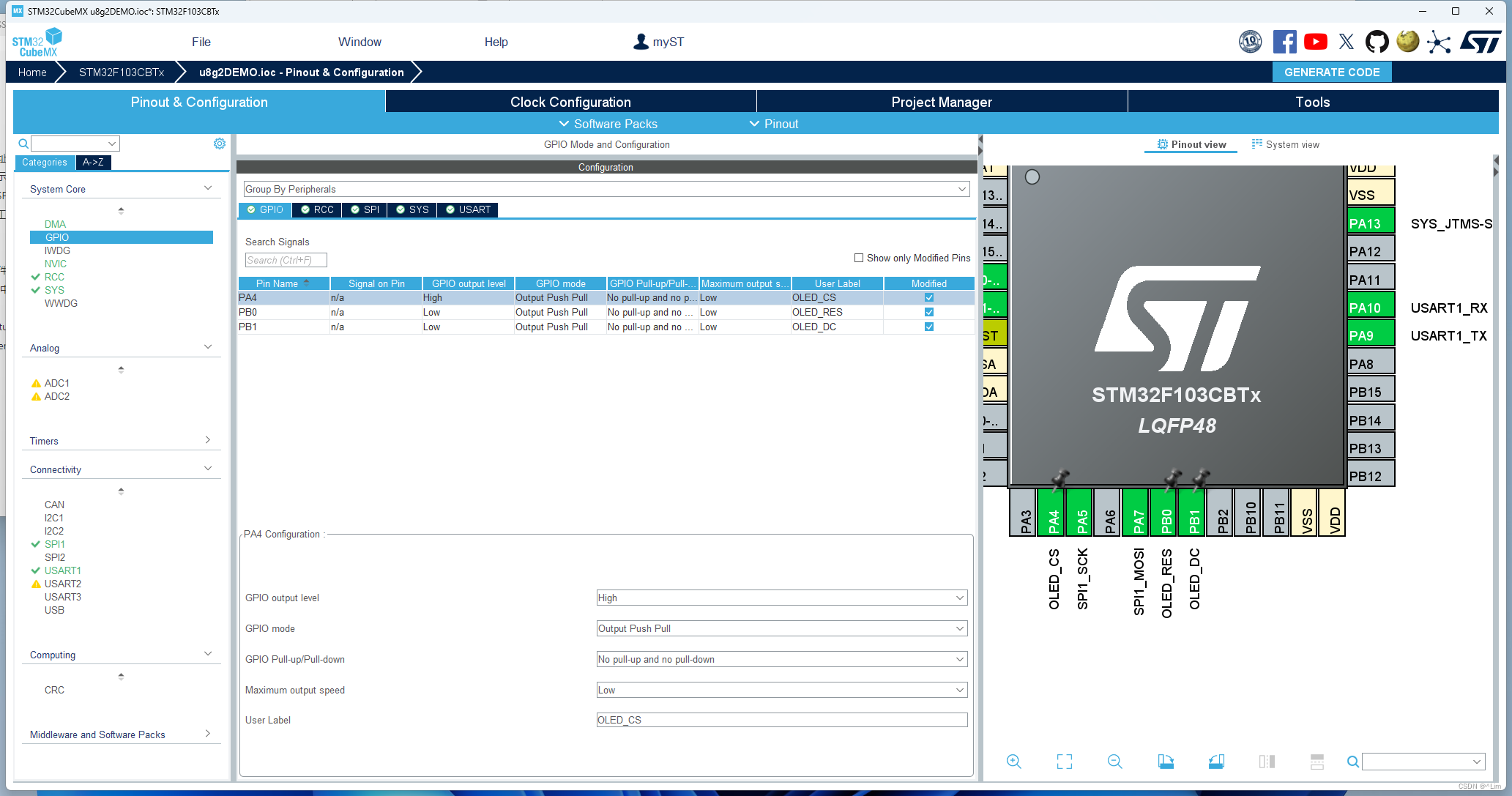
Task: Click the ST logo in the header
Action: tap(1481, 42)
